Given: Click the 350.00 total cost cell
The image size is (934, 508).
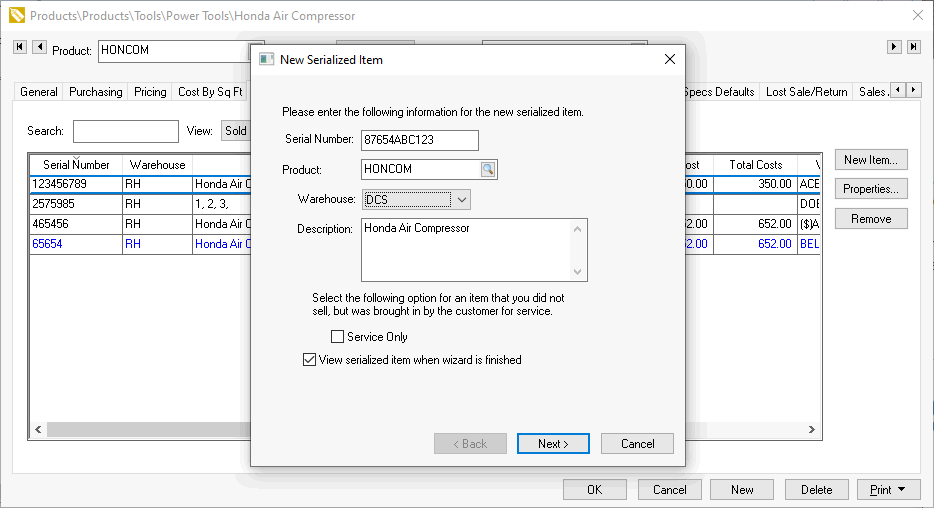Looking at the screenshot, I should [755, 184].
